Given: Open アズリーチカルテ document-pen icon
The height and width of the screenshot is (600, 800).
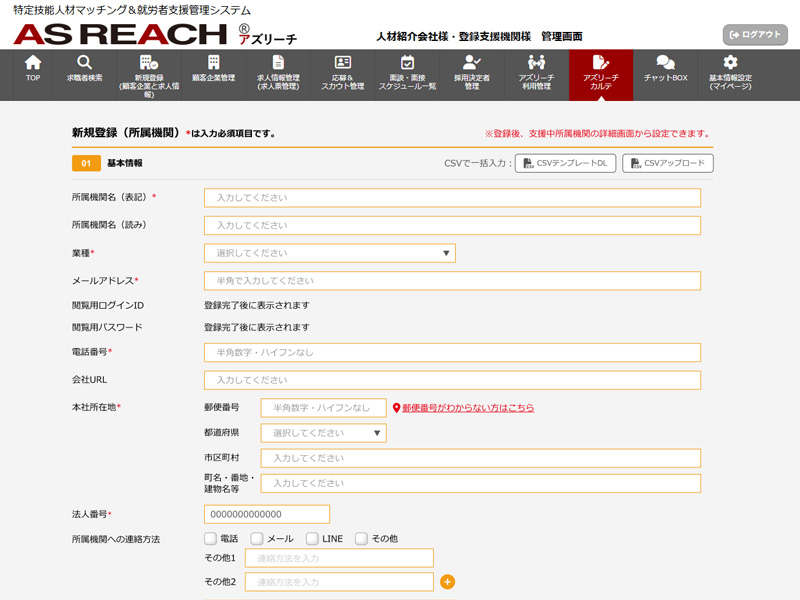Looking at the screenshot, I should point(601,62).
